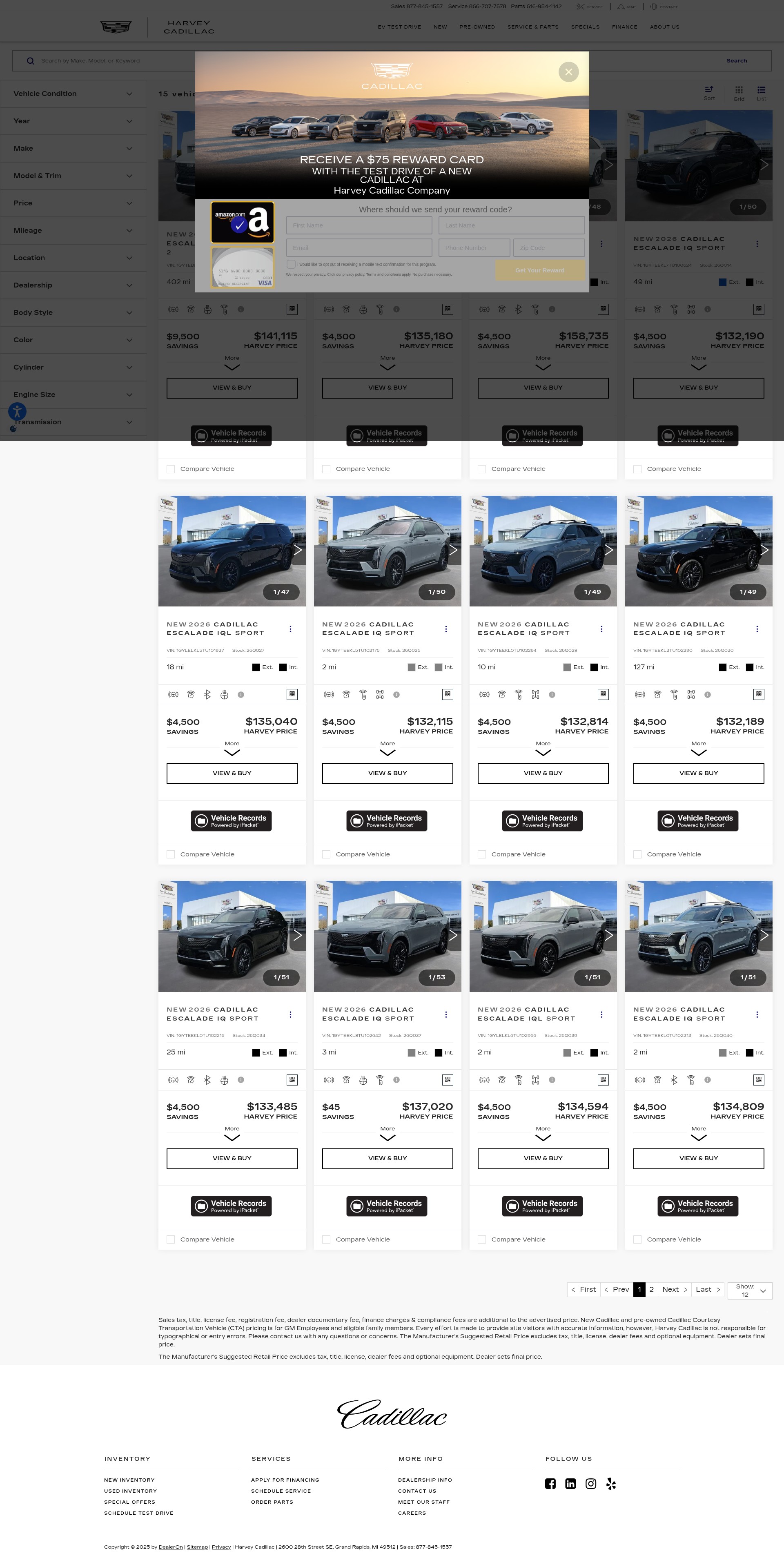This screenshot has width=784, height=1567.
Task: Open Vehicle Records for $133,485 Escalade
Action: (231, 1206)
